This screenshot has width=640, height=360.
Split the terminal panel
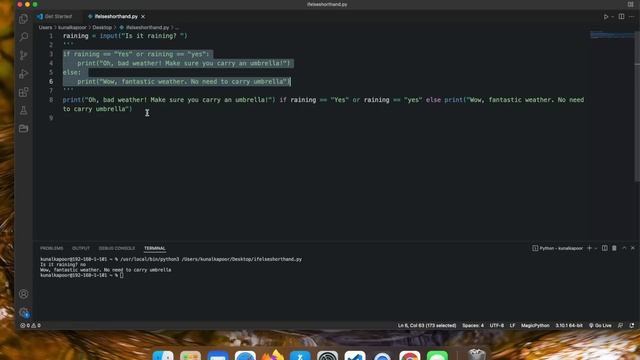[x=604, y=248]
